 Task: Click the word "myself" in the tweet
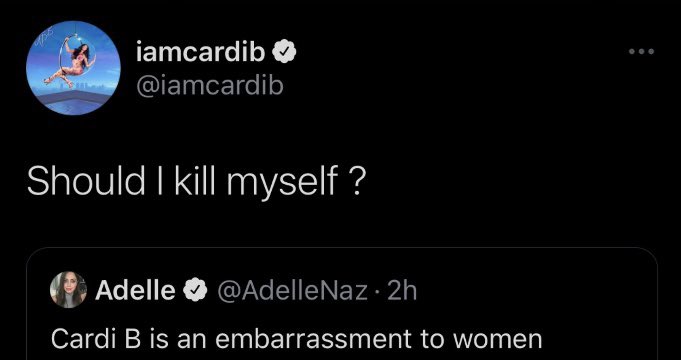[x=282, y=183]
